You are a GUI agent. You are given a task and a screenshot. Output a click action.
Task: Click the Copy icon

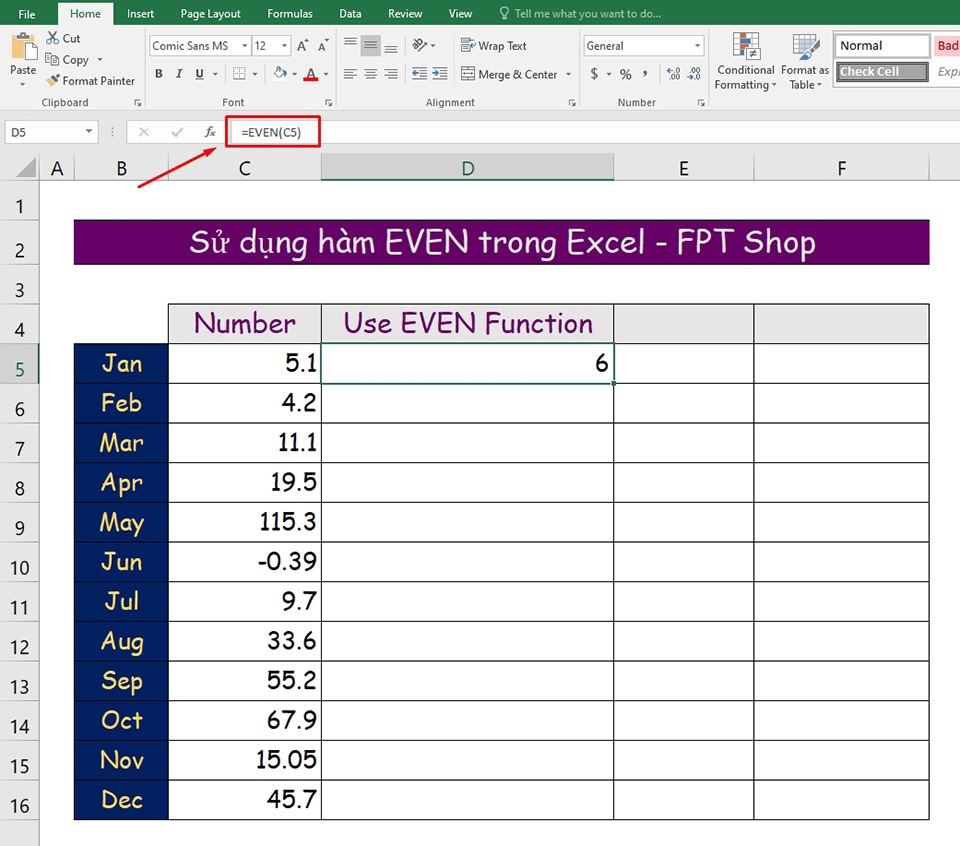52,59
